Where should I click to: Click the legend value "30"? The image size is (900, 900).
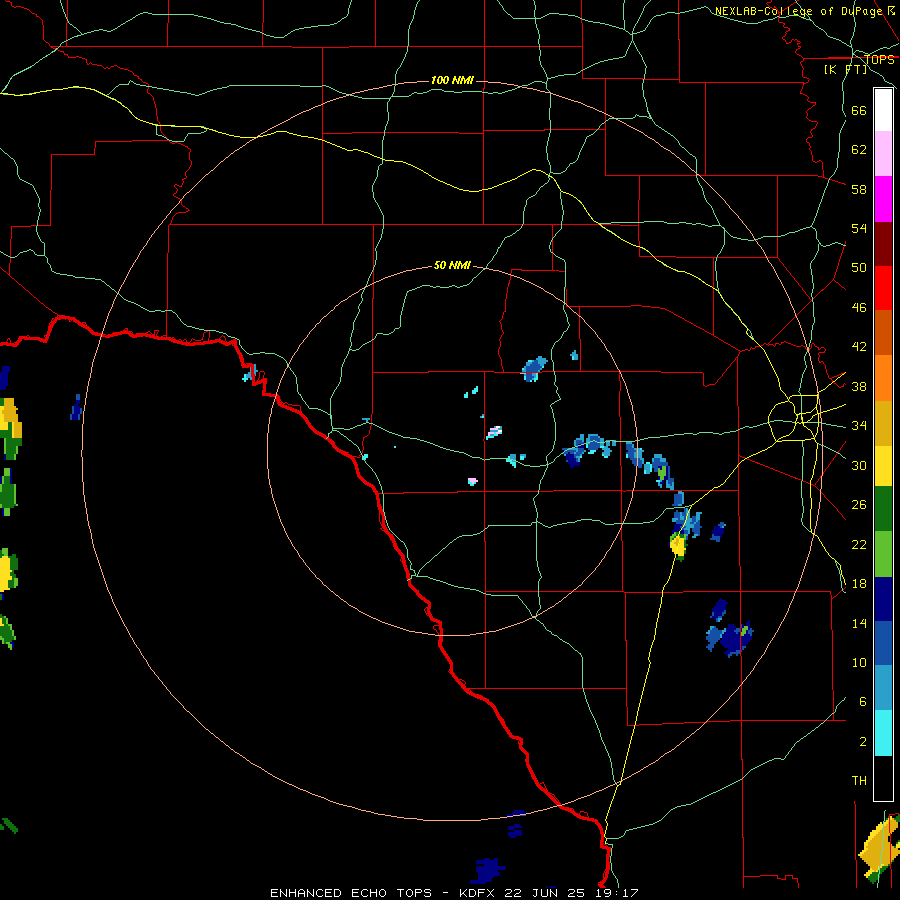click(859, 465)
